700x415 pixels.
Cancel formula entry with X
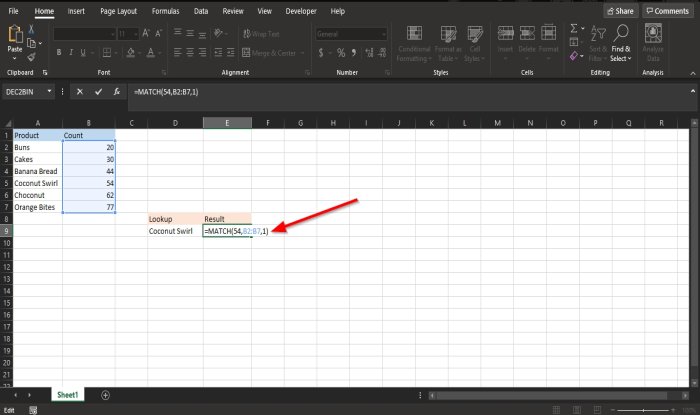[x=79, y=92]
